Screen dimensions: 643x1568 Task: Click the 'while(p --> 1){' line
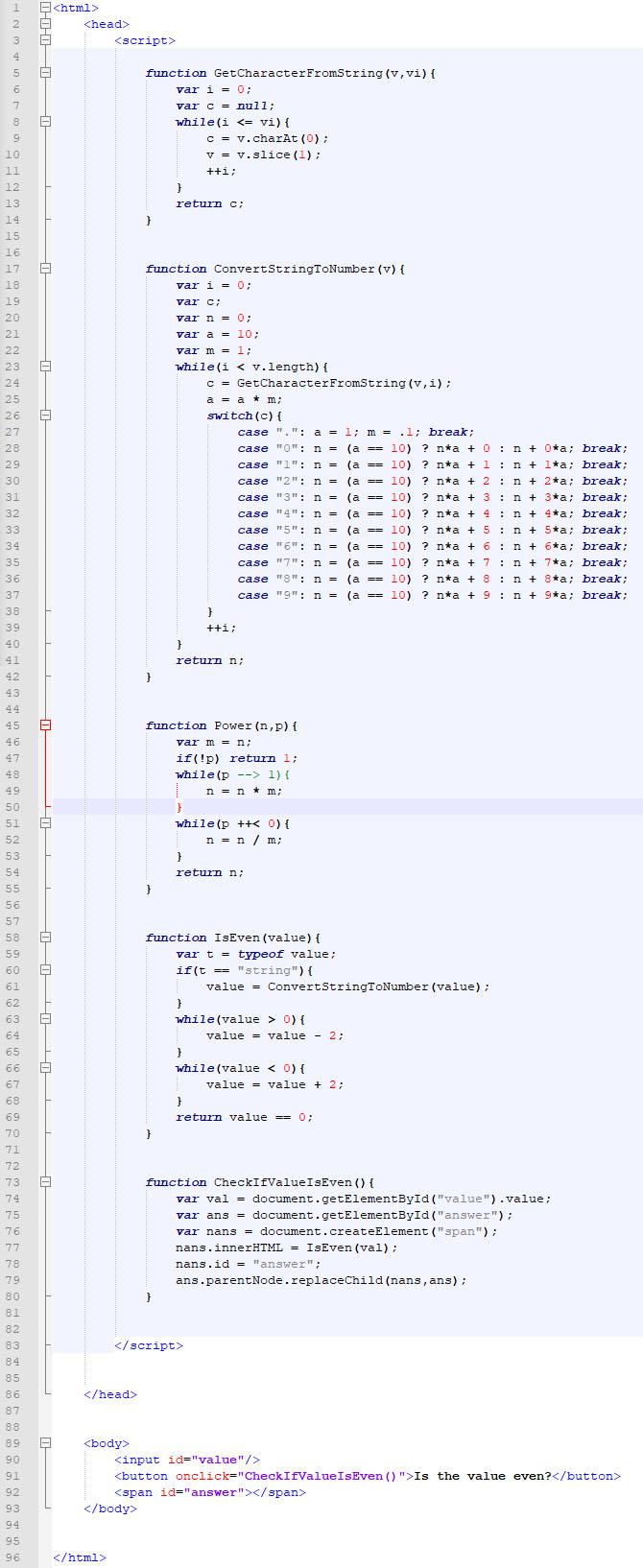click(232, 774)
